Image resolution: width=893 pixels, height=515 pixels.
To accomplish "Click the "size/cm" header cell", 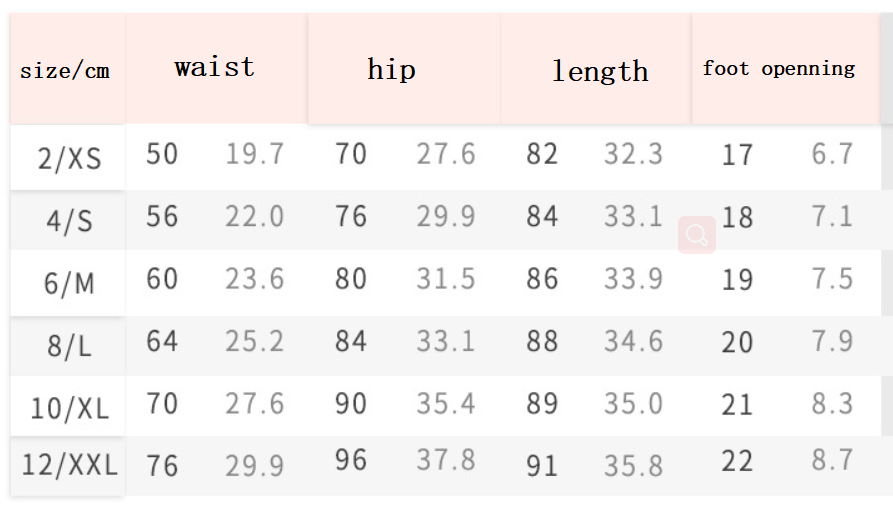I will [65, 71].
